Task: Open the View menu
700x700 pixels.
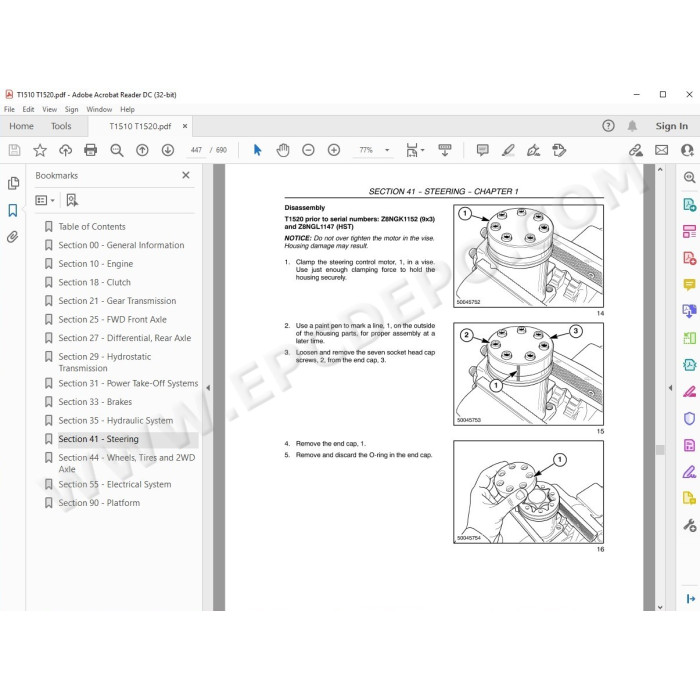Action: click(50, 109)
